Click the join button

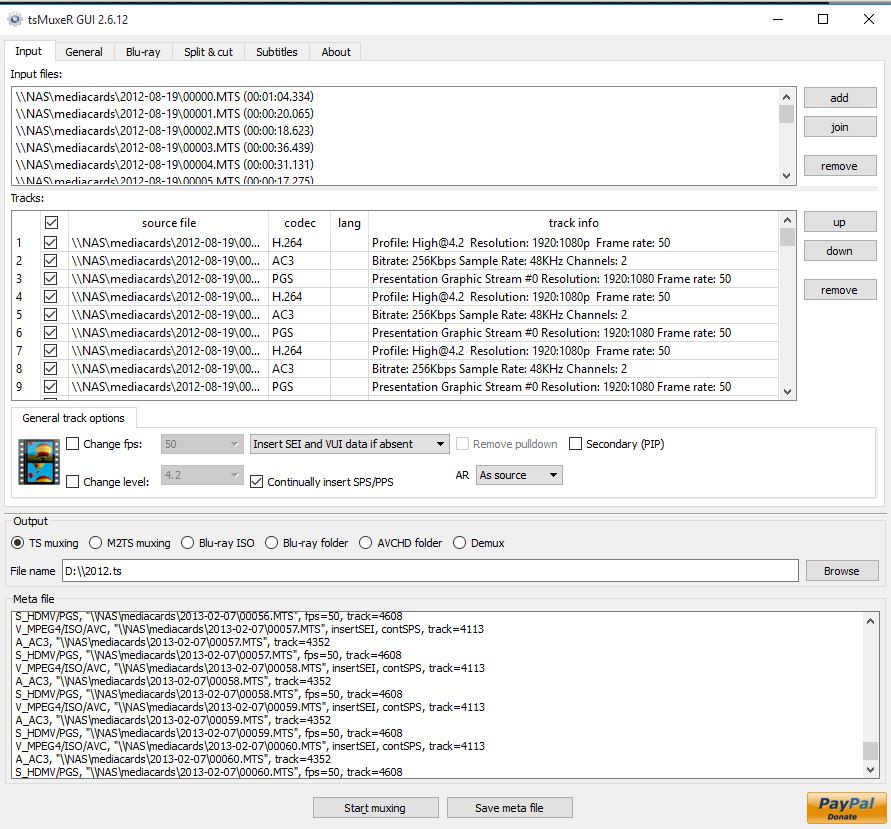point(839,127)
